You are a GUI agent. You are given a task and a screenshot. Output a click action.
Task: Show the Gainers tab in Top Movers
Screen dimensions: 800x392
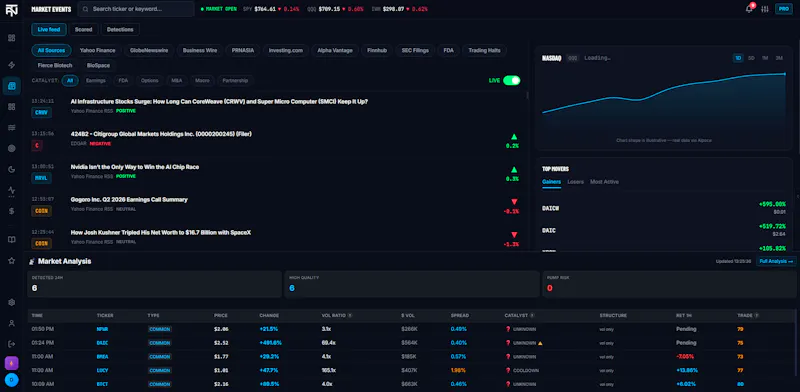tap(552, 182)
